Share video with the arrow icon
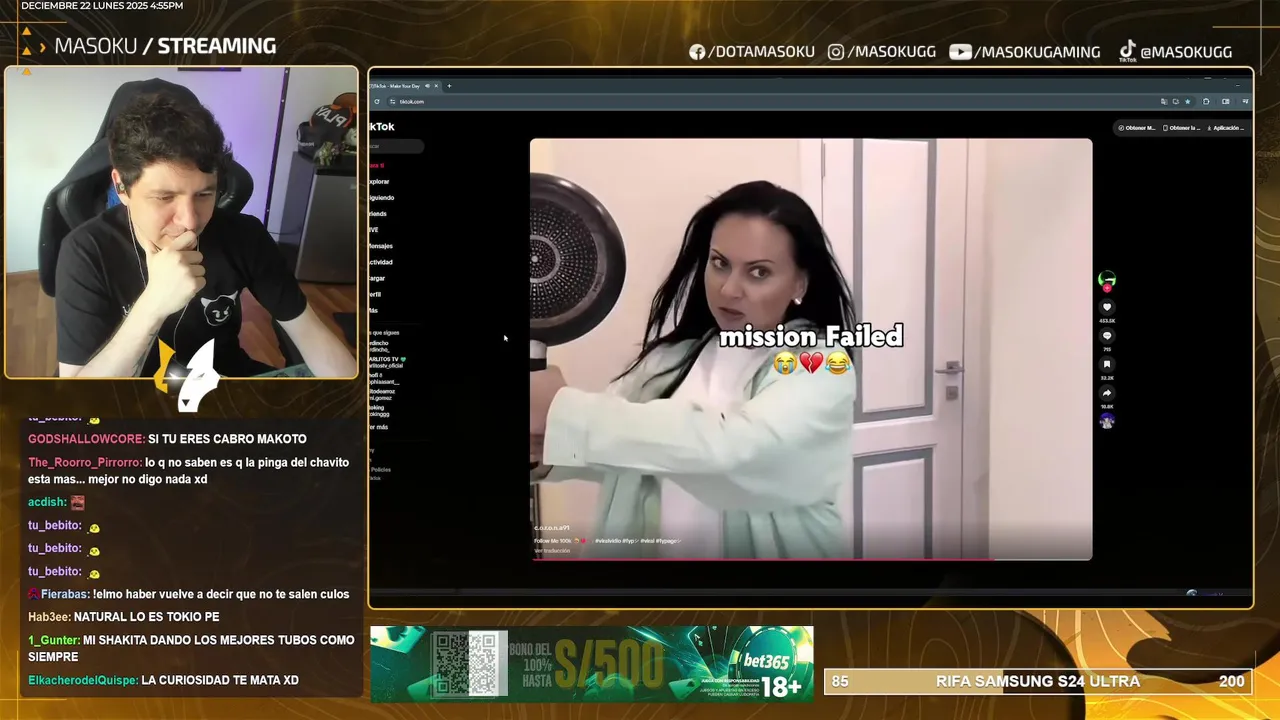This screenshot has height=720, width=1280. 1107,393
